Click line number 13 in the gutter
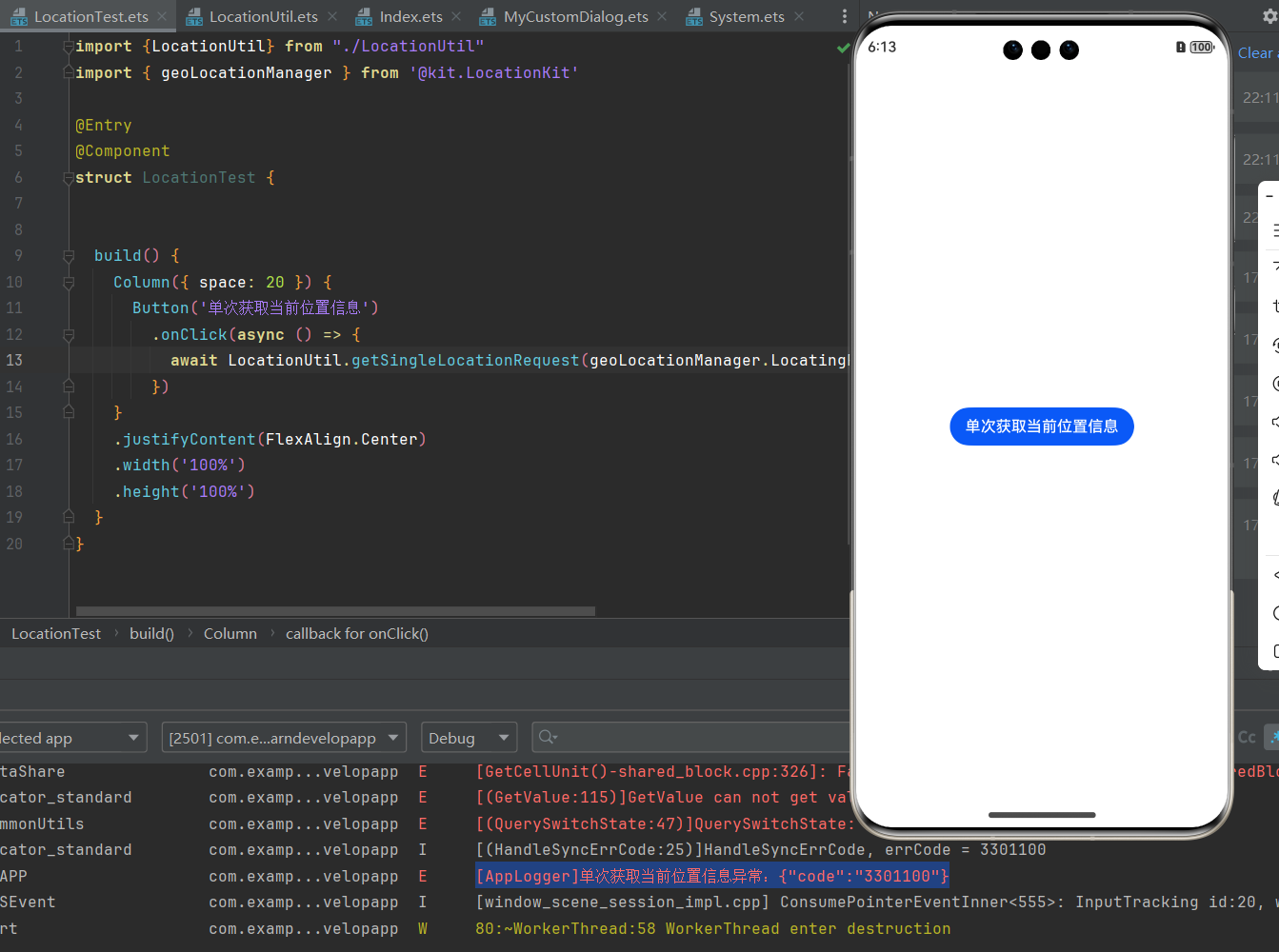The height and width of the screenshot is (952, 1279). pos(14,360)
